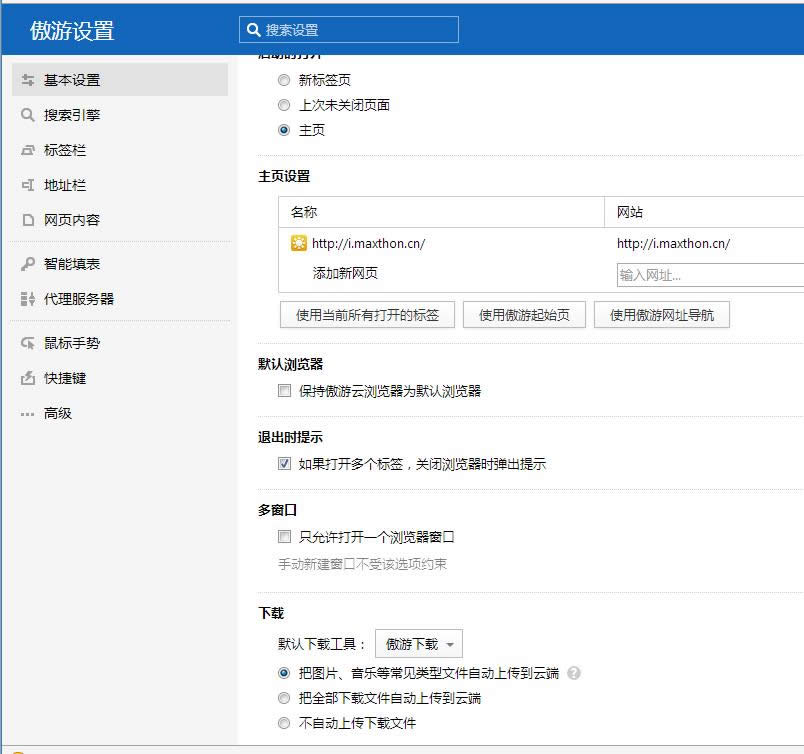Uncheck 关闭浏览器时弹出提示 checkbox

pyautogui.click(x=284, y=464)
